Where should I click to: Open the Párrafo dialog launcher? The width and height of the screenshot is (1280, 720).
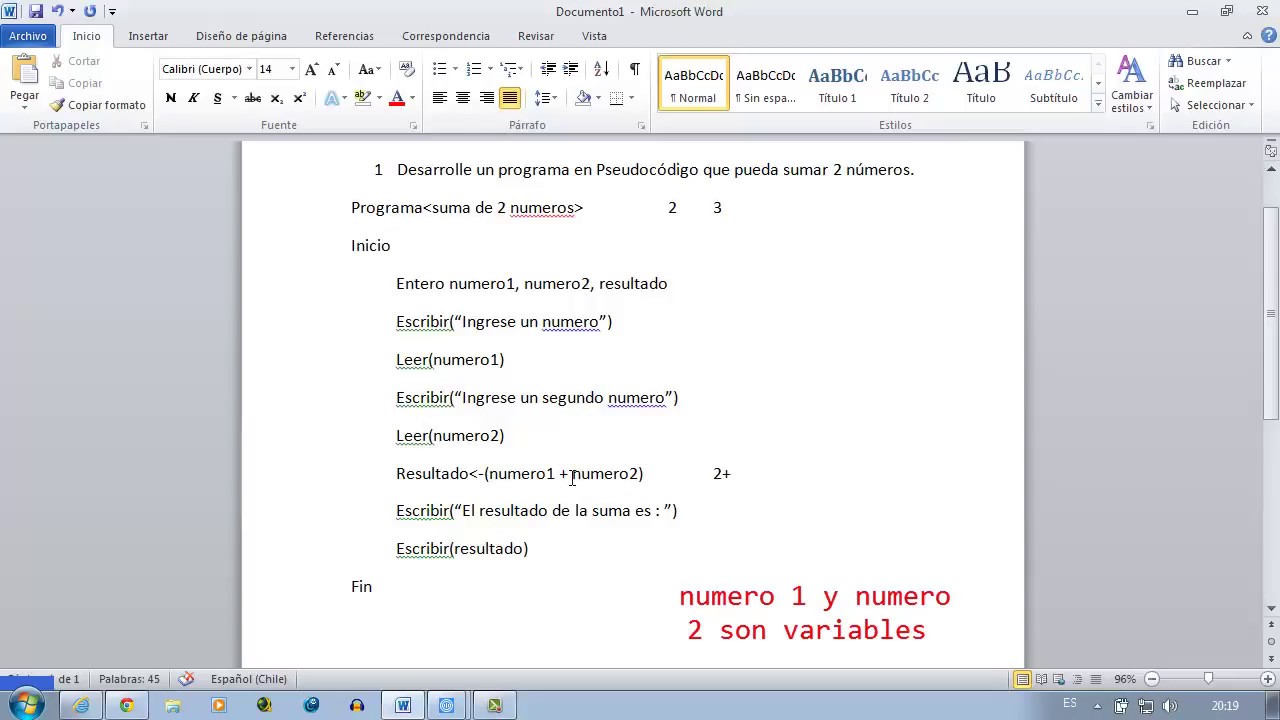point(641,126)
